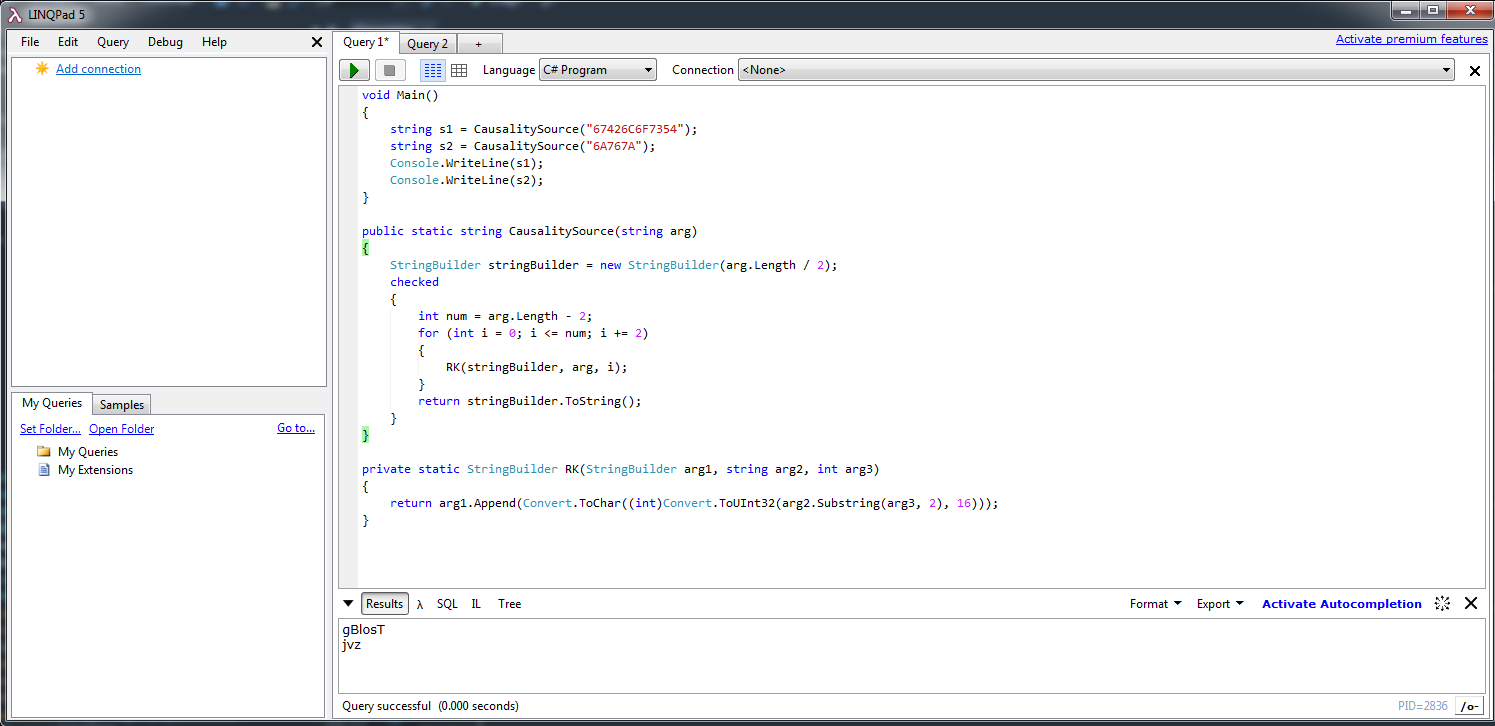This screenshot has width=1495, height=726.
Task: Click 'Query successful' status text
Action: [386, 706]
